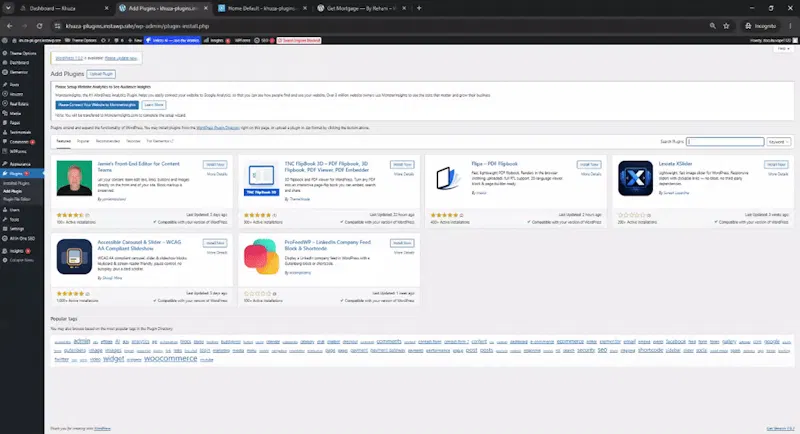Viewport: 800px width, 434px height.
Task: Install Accessible Carousel & Slider plugin
Action: [x=215, y=243]
